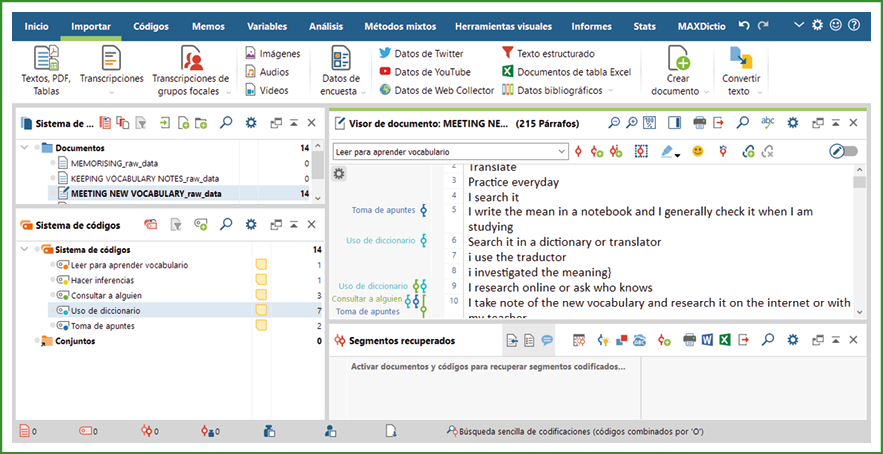The width and height of the screenshot is (883, 454).
Task: Switch to the Análisis ribbon tab
Action: 325,26
